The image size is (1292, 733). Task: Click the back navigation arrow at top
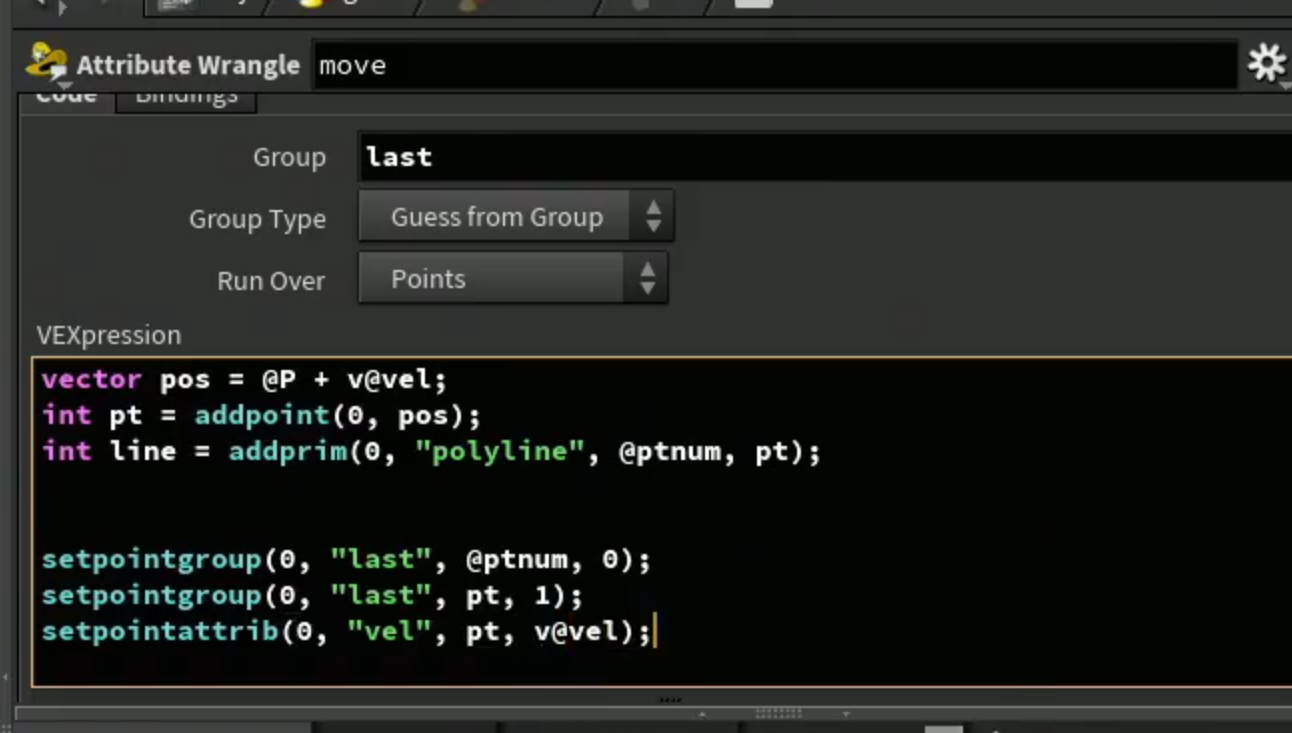click(x=40, y=5)
